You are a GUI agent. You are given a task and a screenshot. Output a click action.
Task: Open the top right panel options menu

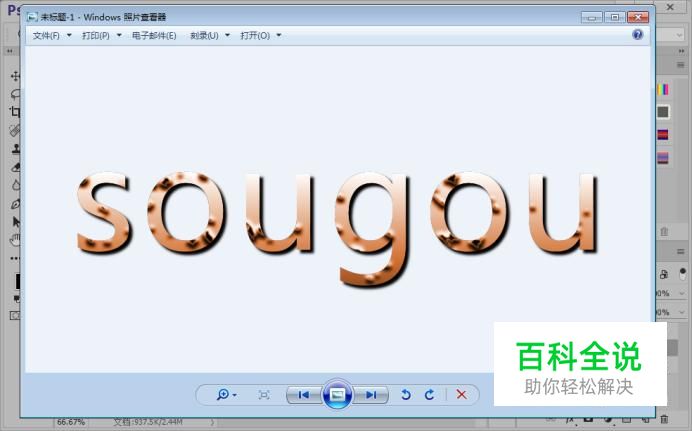tap(681, 65)
